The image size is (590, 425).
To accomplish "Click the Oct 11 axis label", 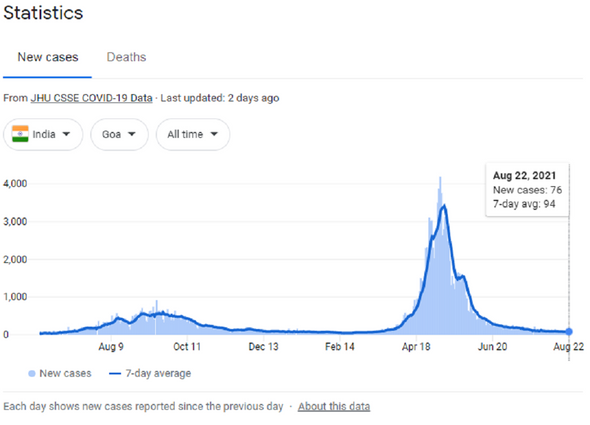I will click(187, 347).
